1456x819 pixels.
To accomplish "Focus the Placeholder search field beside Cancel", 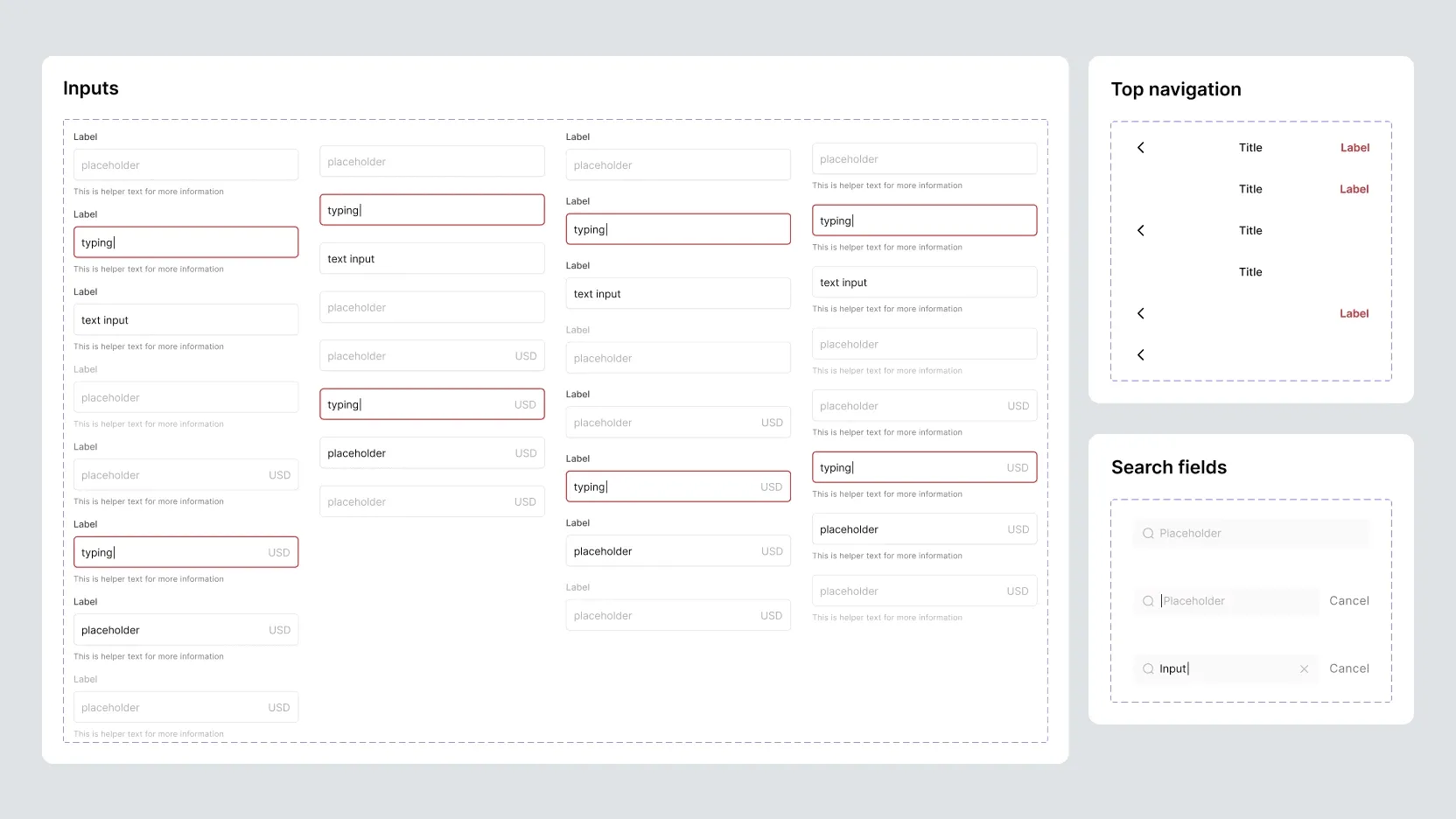I will 1226,601.
